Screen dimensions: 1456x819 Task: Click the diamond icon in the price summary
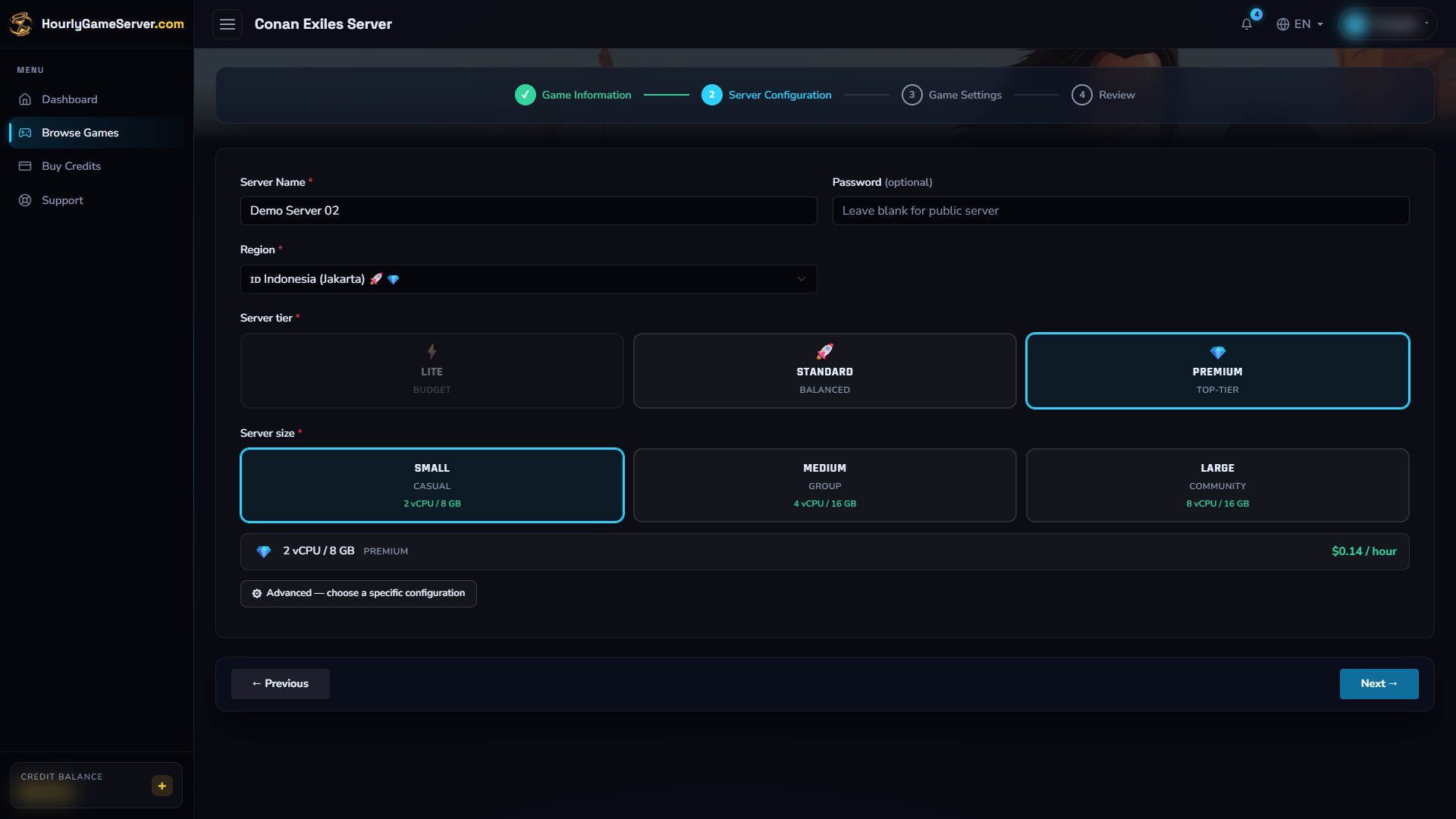(x=263, y=551)
